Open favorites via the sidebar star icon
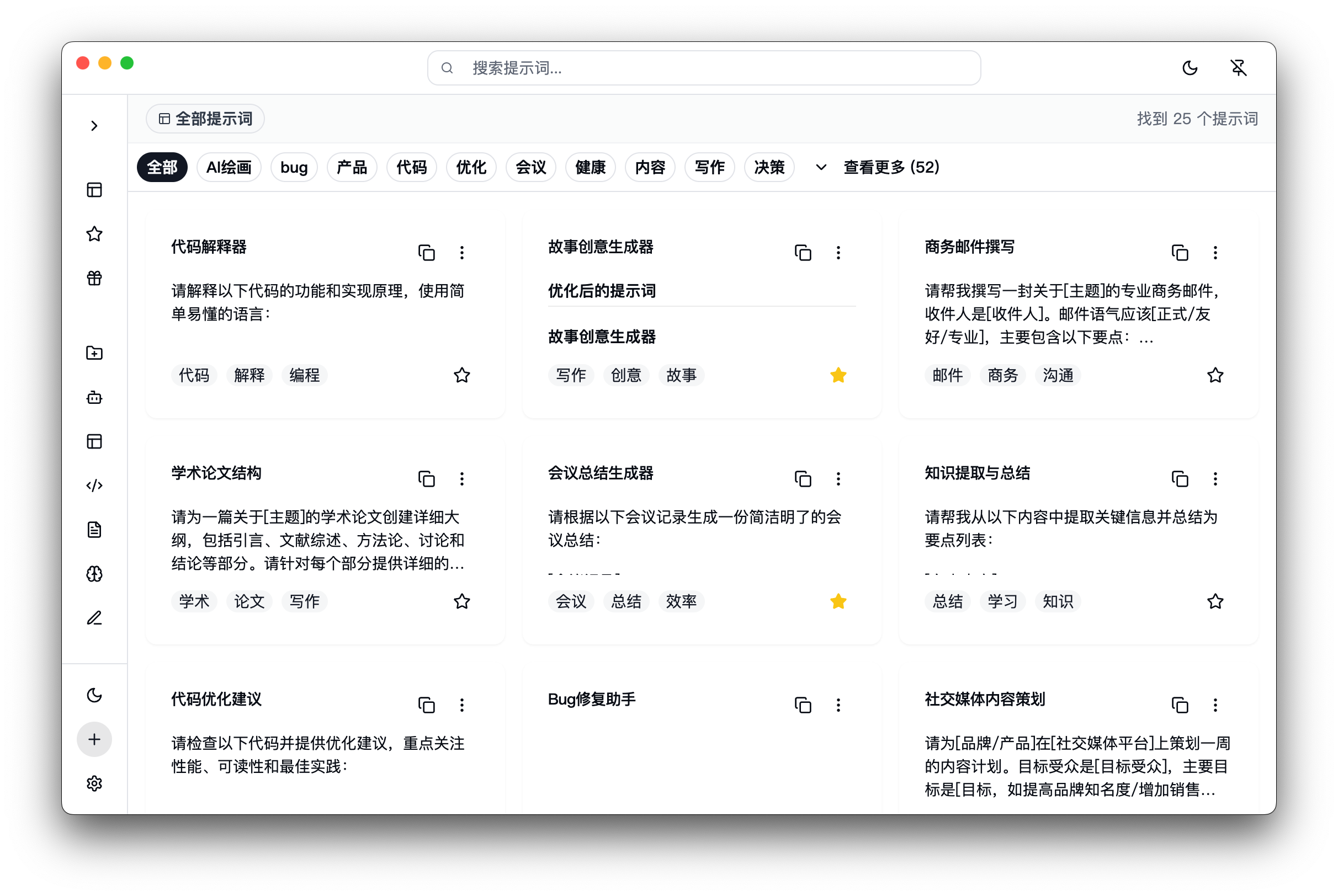The height and width of the screenshot is (896, 1338). tap(94, 234)
